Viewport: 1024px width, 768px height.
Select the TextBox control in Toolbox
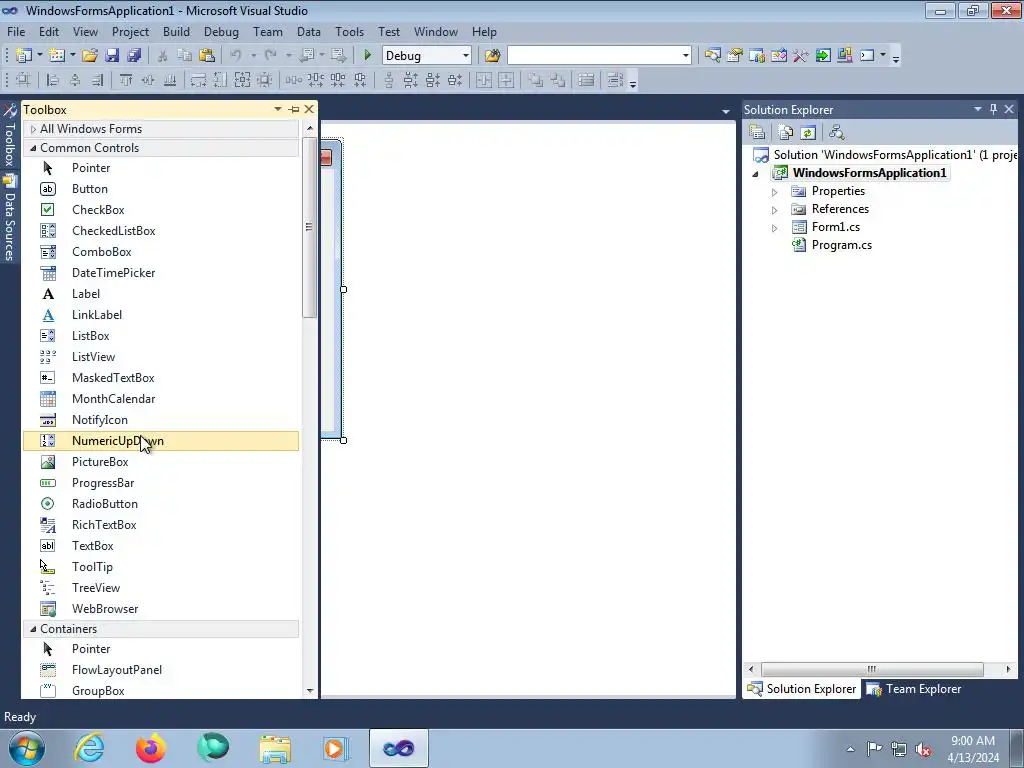[161, 545]
